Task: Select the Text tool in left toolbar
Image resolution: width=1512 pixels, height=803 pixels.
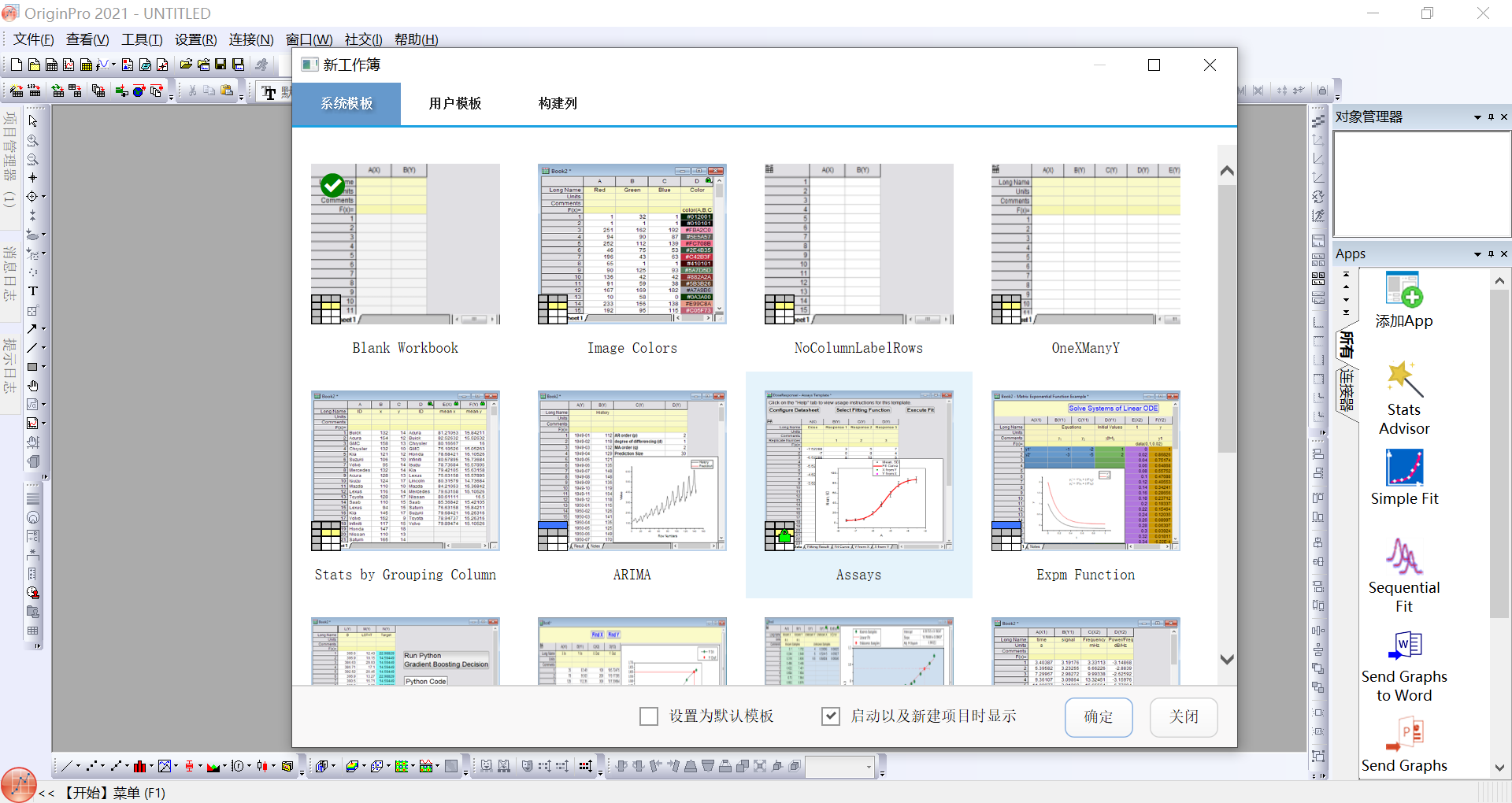Action: tap(33, 291)
